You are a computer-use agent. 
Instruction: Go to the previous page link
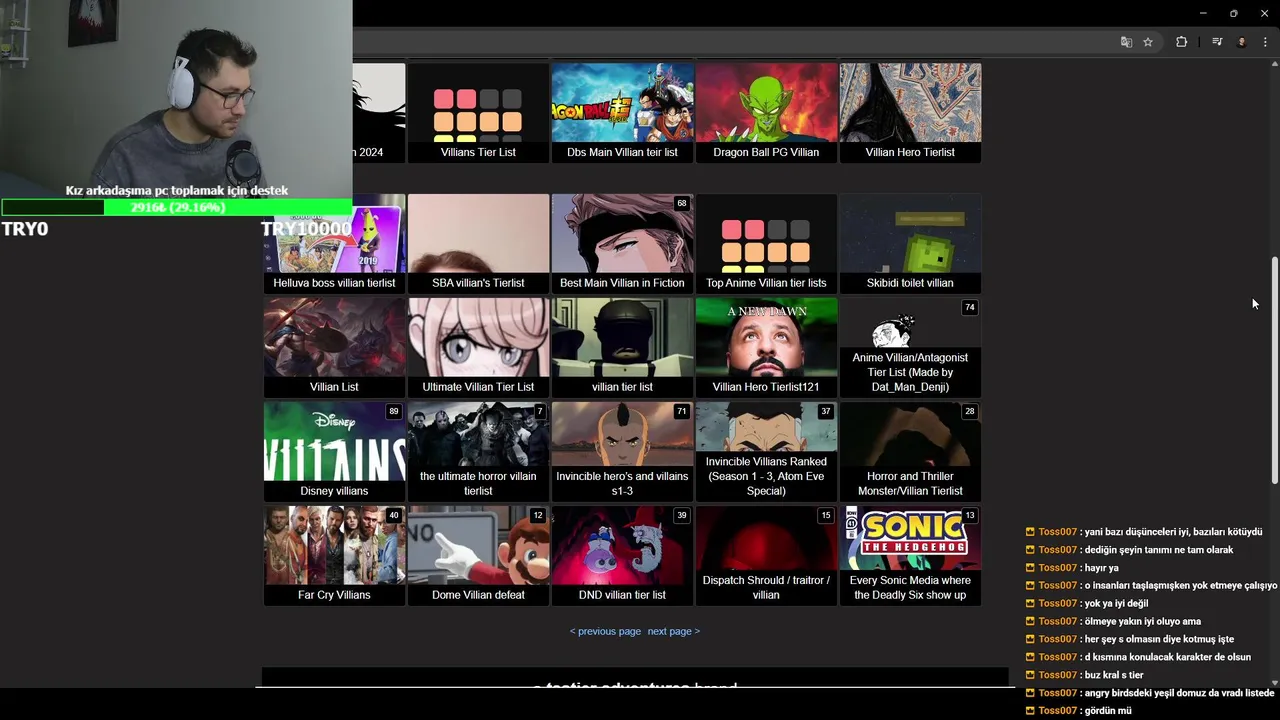[x=605, y=631]
